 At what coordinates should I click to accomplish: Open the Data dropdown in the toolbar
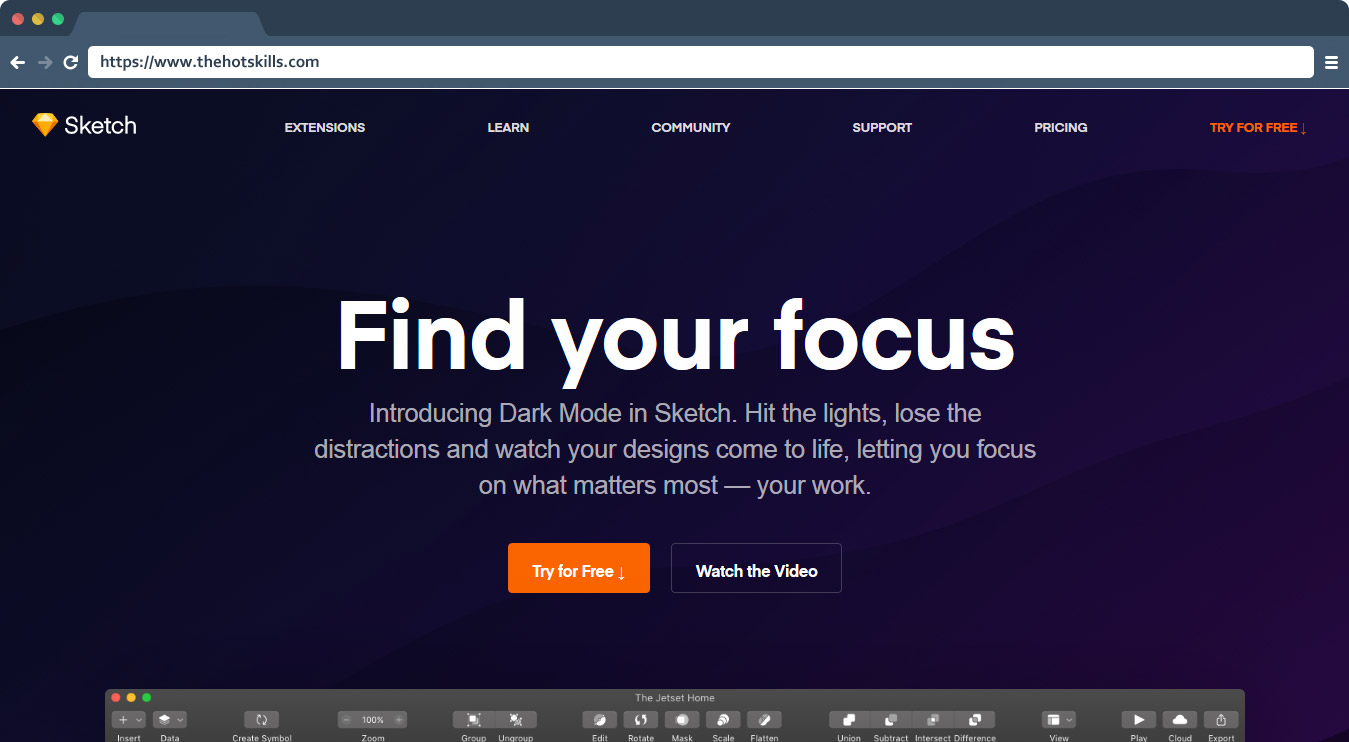(x=170, y=720)
